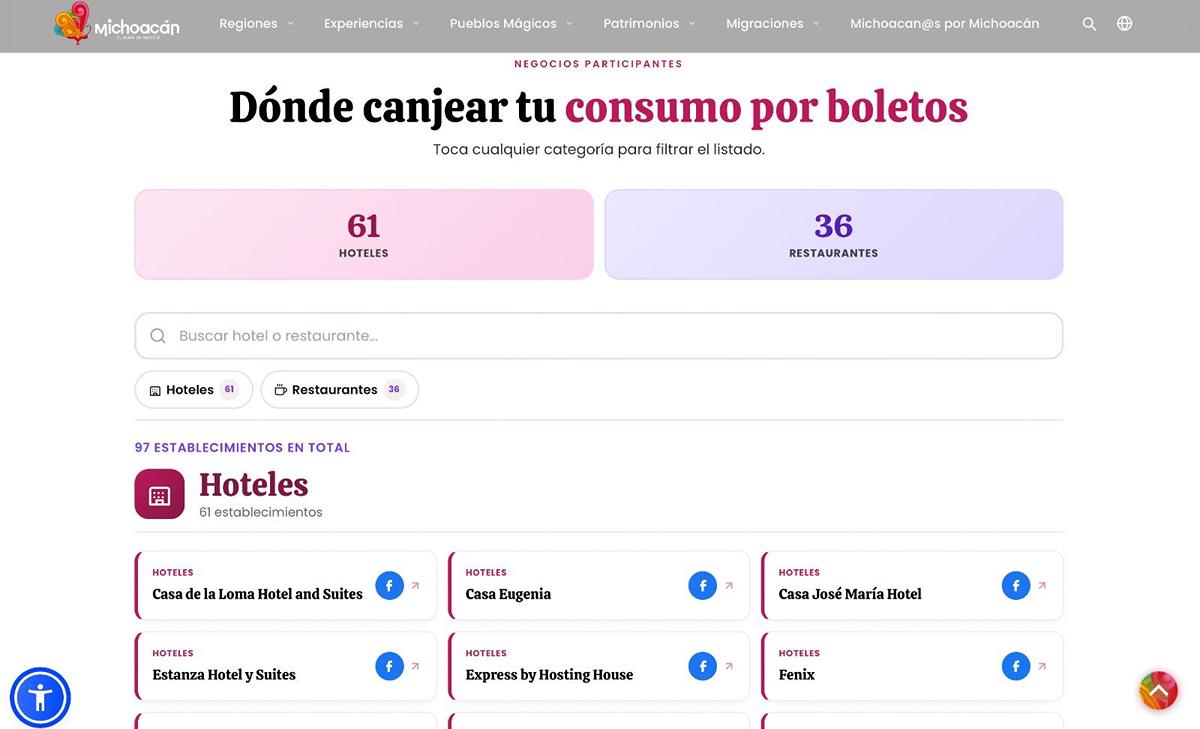Image resolution: width=1200 pixels, height=729 pixels.
Task: Open Facebook icon for Casa Eugenia
Action: (703, 586)
